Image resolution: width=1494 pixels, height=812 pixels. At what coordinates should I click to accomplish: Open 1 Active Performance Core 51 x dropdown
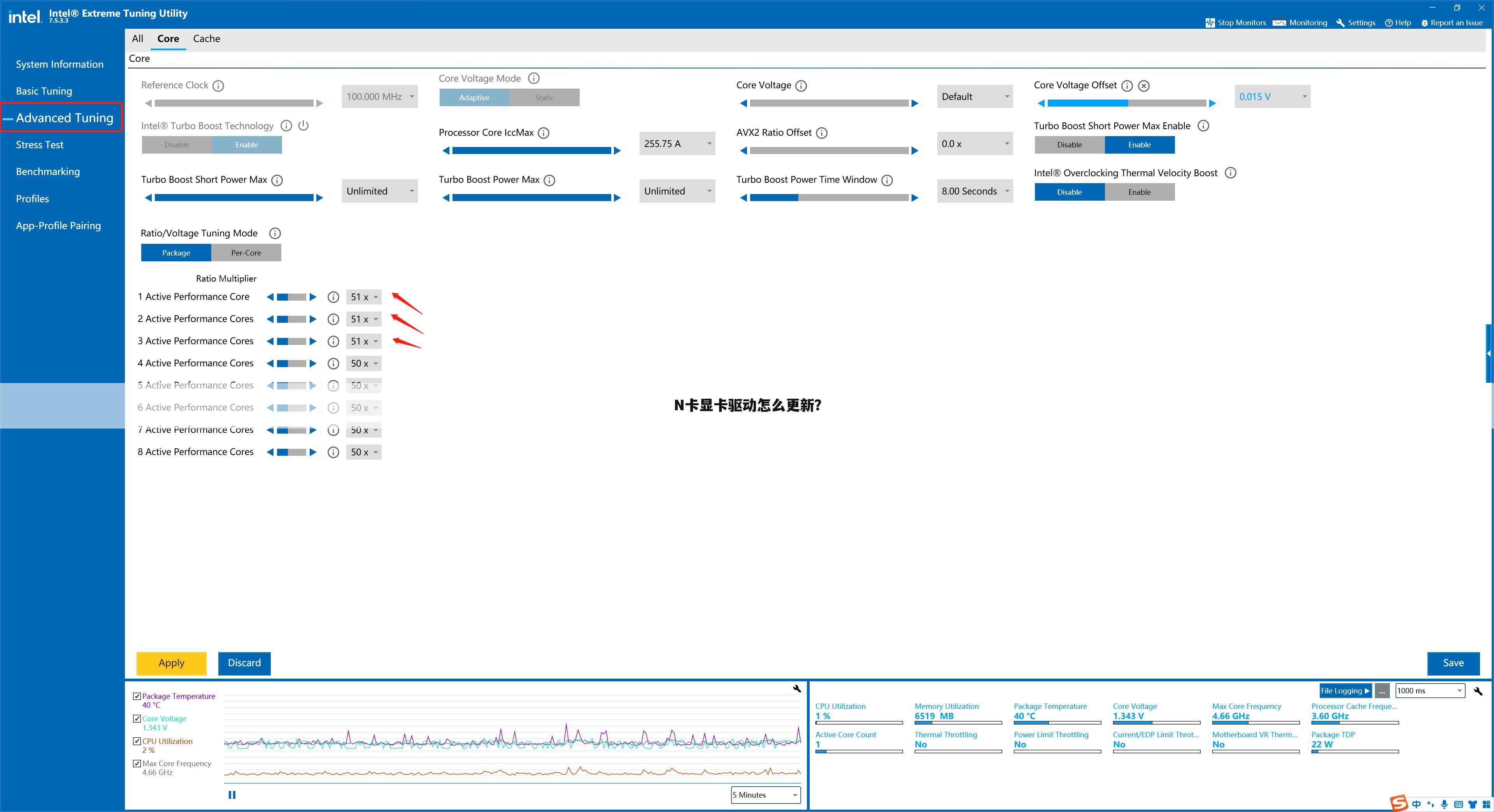pos(364,297)
